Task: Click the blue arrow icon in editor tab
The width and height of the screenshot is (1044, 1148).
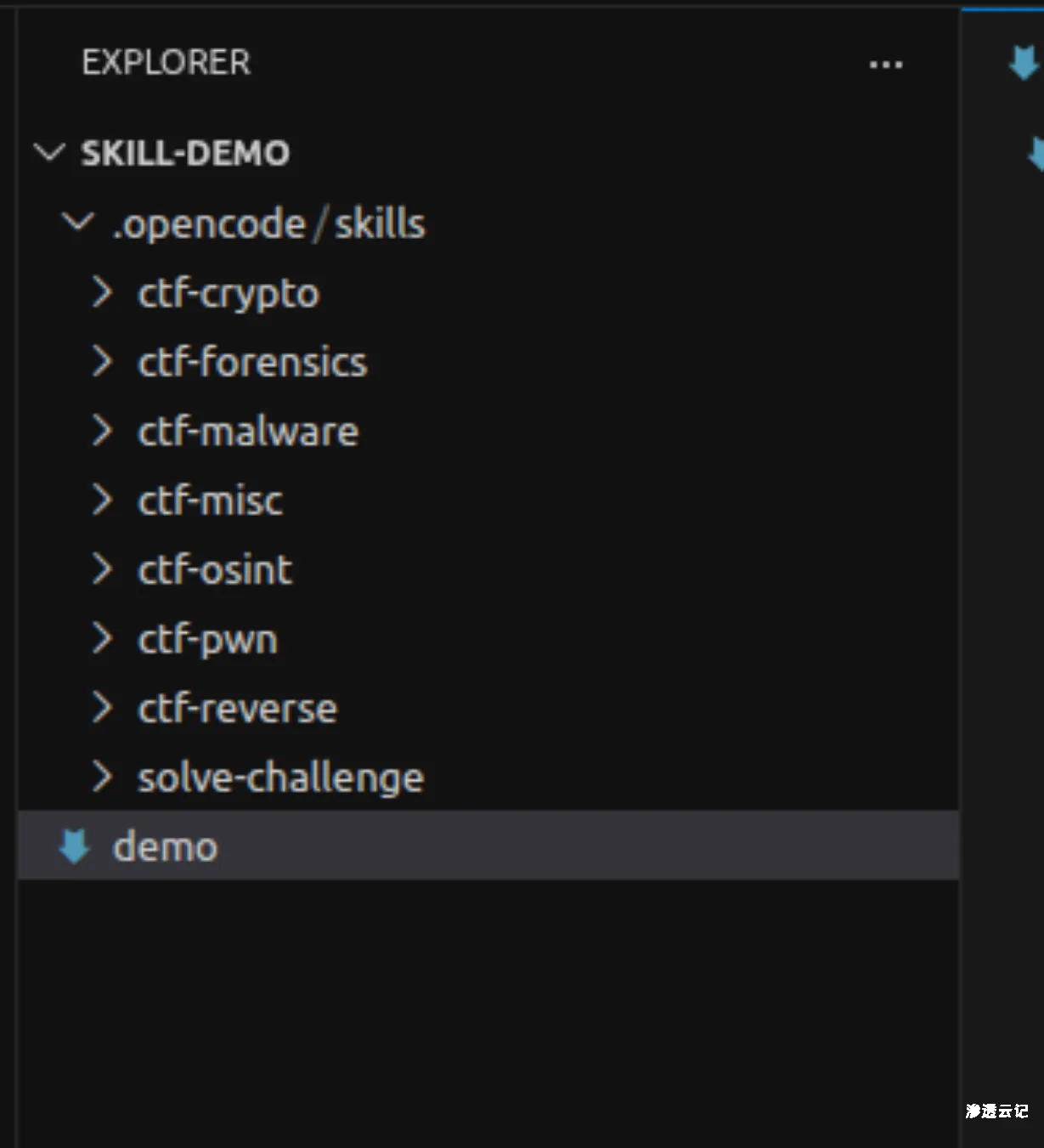Action: [x=1022, y=64]
